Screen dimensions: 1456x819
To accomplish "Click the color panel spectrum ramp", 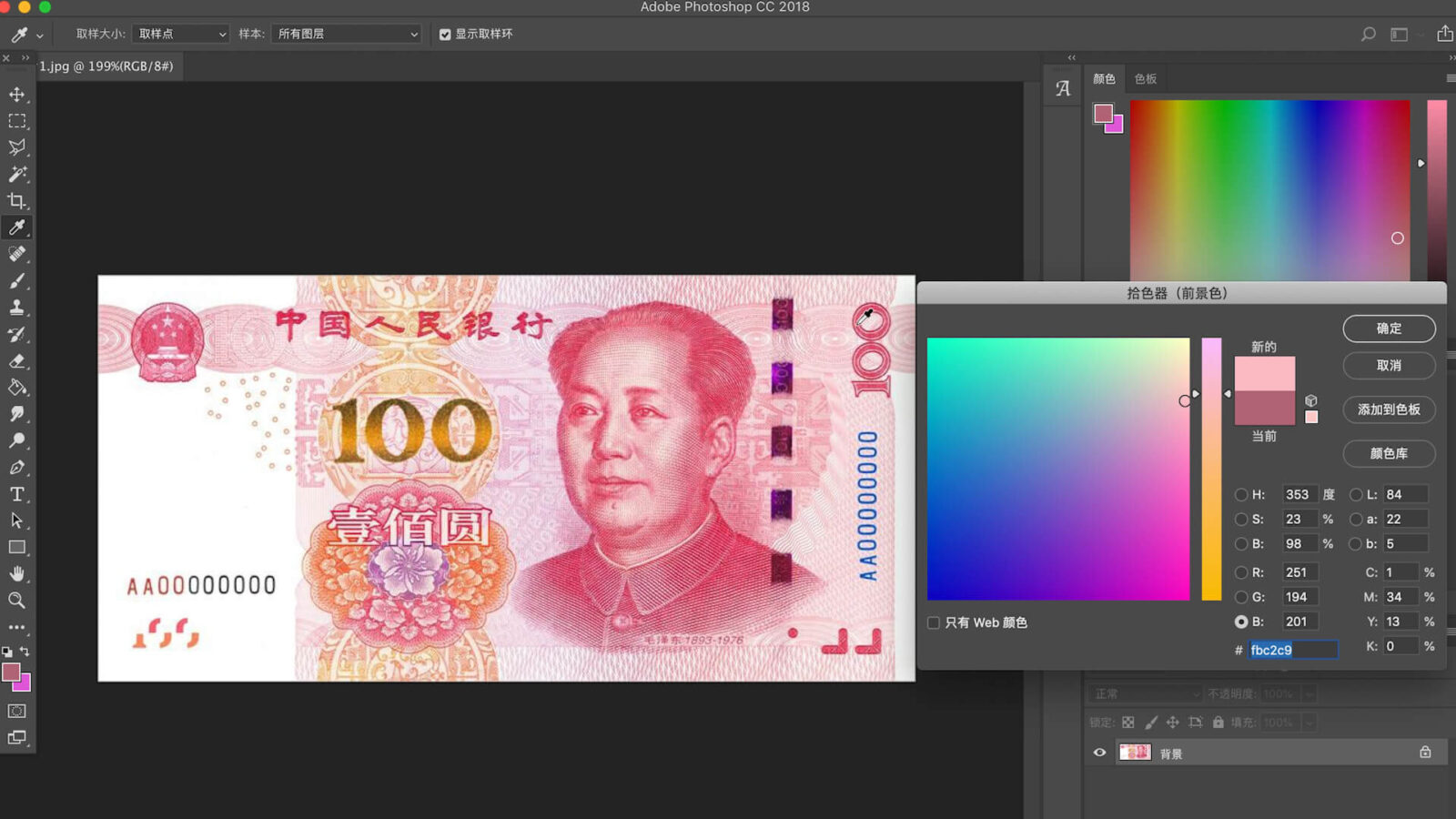I will pos(1269,190).
